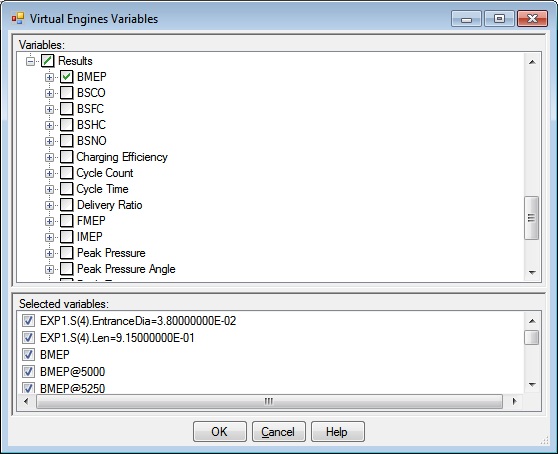558x454 pixels.
Task: Select the Charging Efficiency tree label
Action: [x=122, y=157]
